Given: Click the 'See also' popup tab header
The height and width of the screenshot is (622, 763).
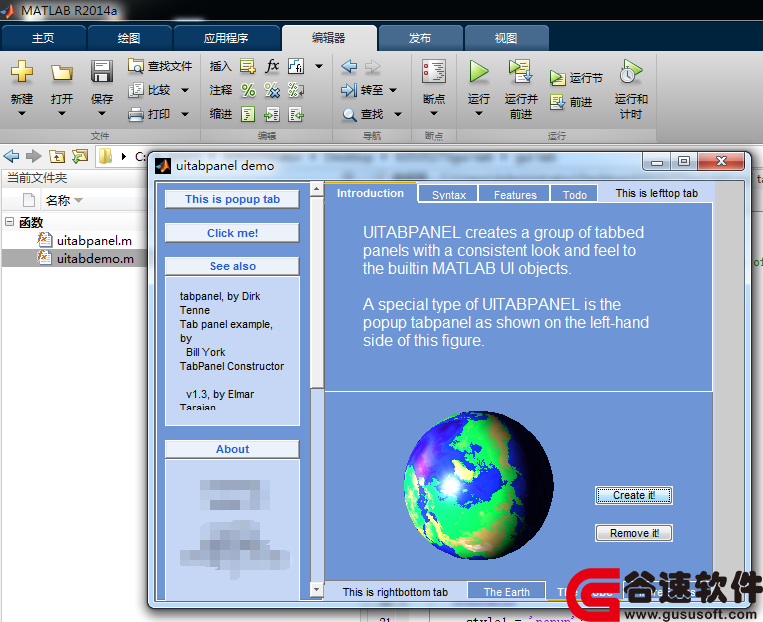Looking at the screenshot, I should pyautogui.click(x=233, y=266).
